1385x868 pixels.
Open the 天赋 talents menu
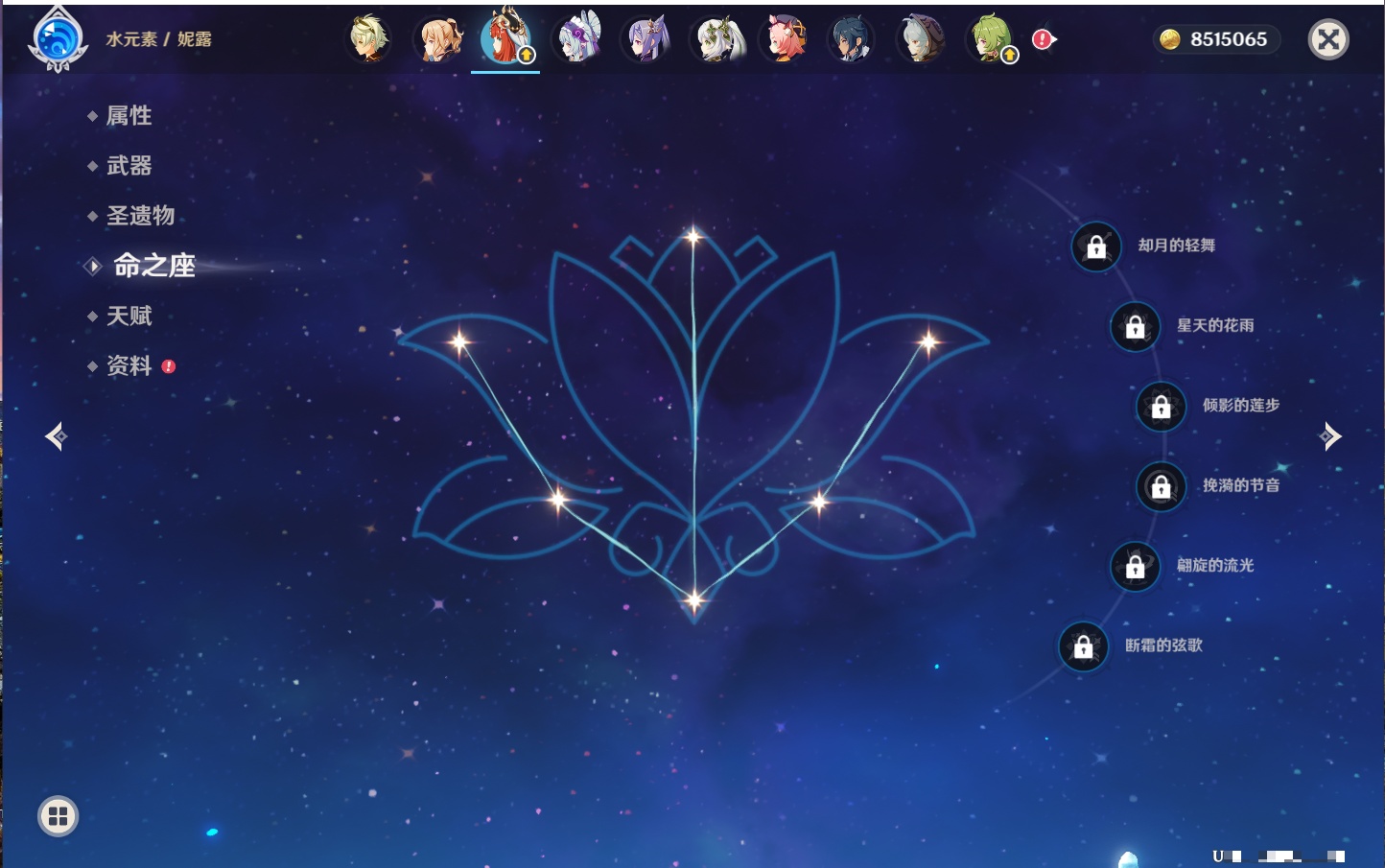coord(129,316)
